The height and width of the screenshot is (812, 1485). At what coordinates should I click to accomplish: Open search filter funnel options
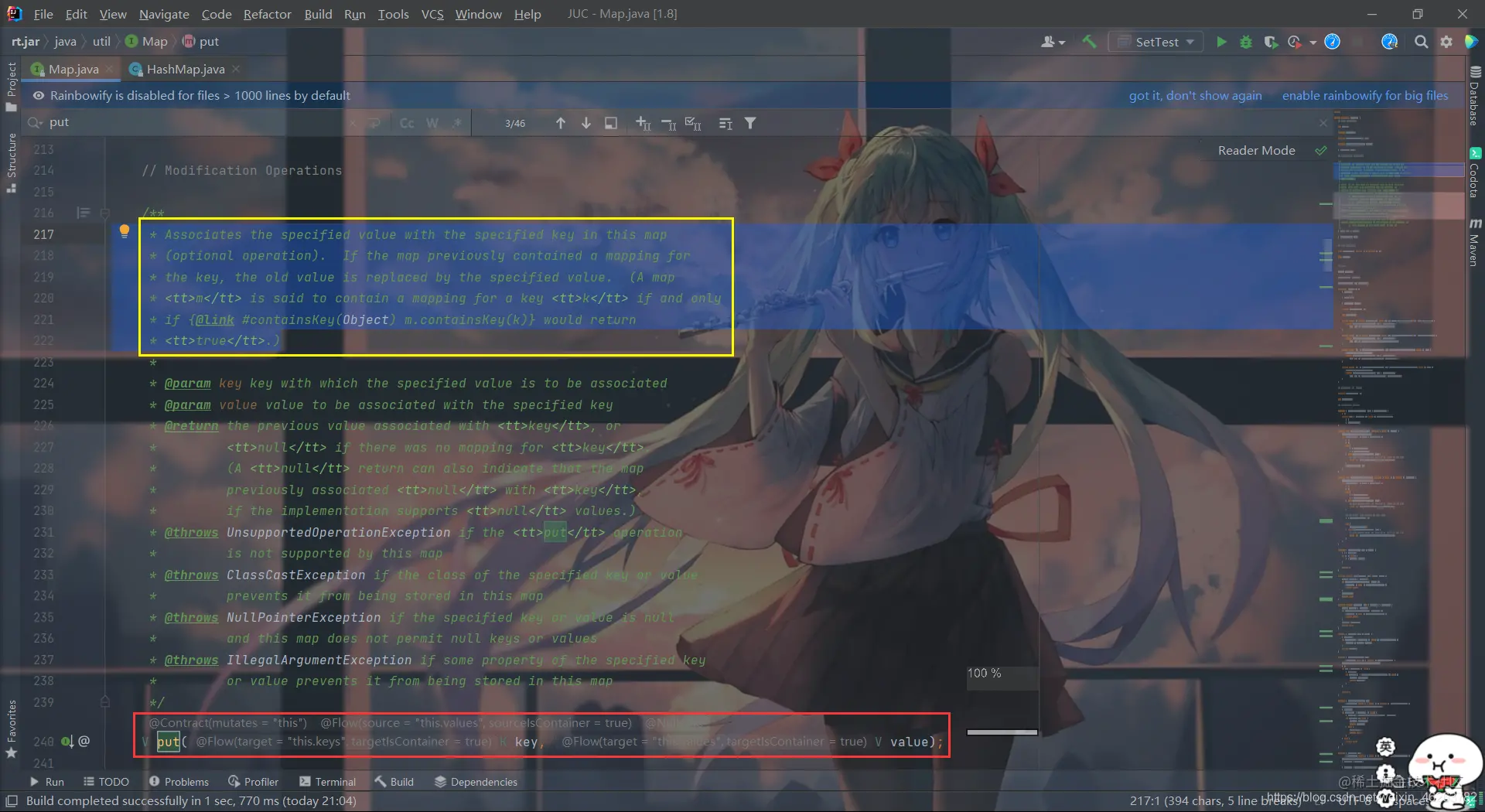coord(750,123)
